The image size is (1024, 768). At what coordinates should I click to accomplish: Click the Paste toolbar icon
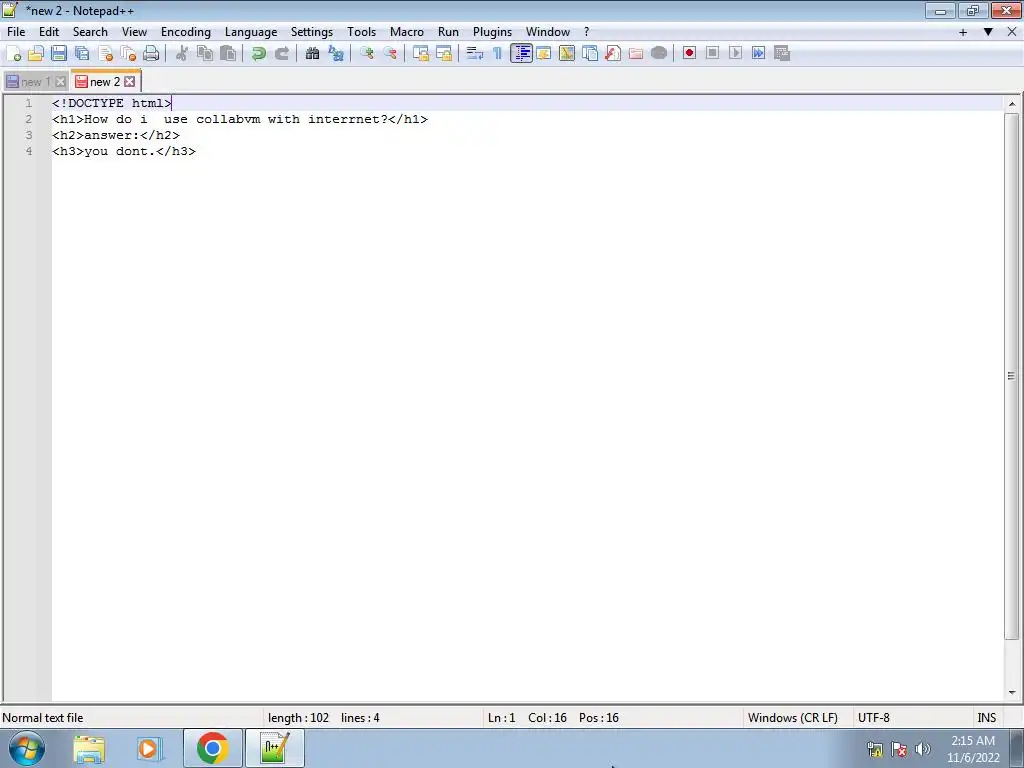[228, 54]
